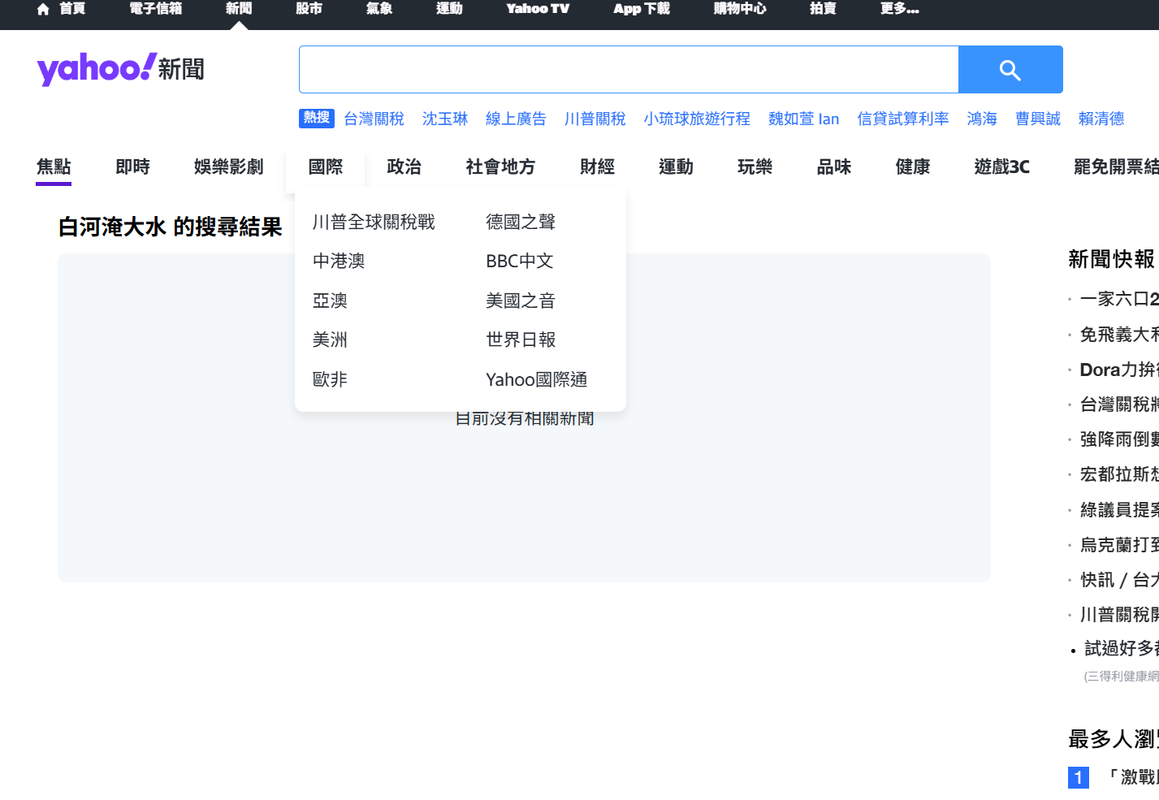Open the 罷免開票結果 tab
Screen dimensions: 1159x800
(x=1116, y=167)
